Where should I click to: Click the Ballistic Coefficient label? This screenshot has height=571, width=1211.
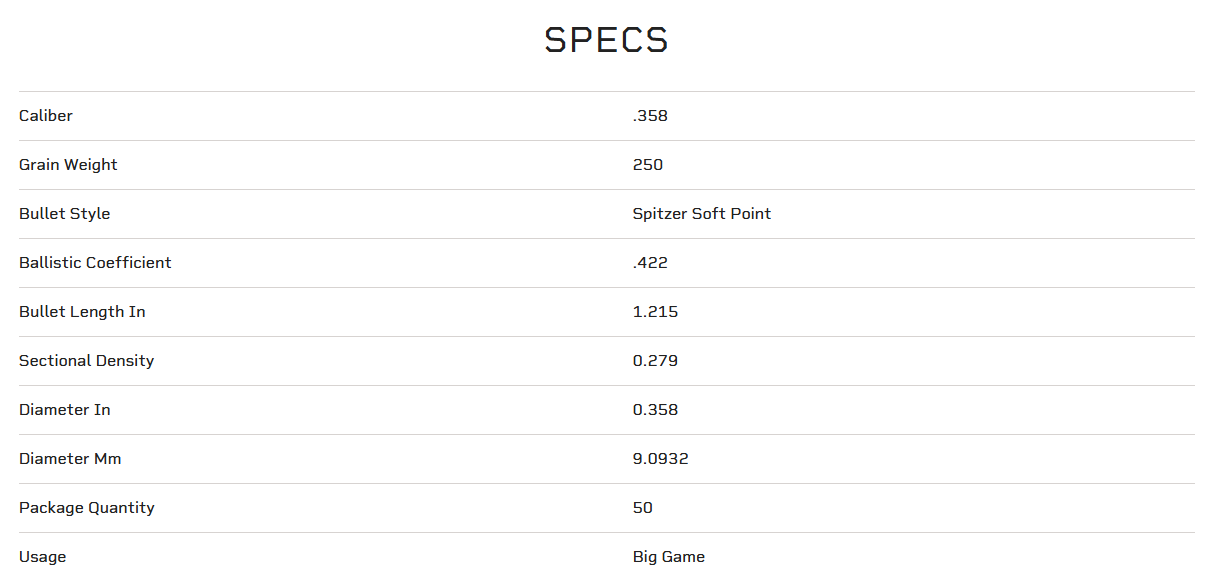95,263
